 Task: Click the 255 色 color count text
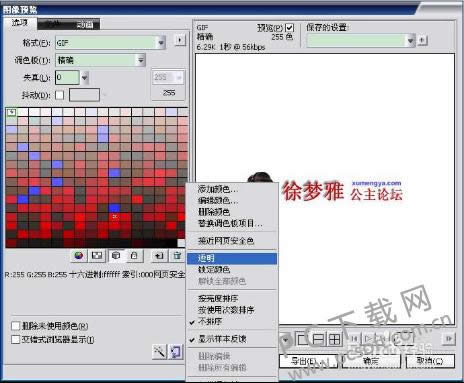[x=282, y=37]
